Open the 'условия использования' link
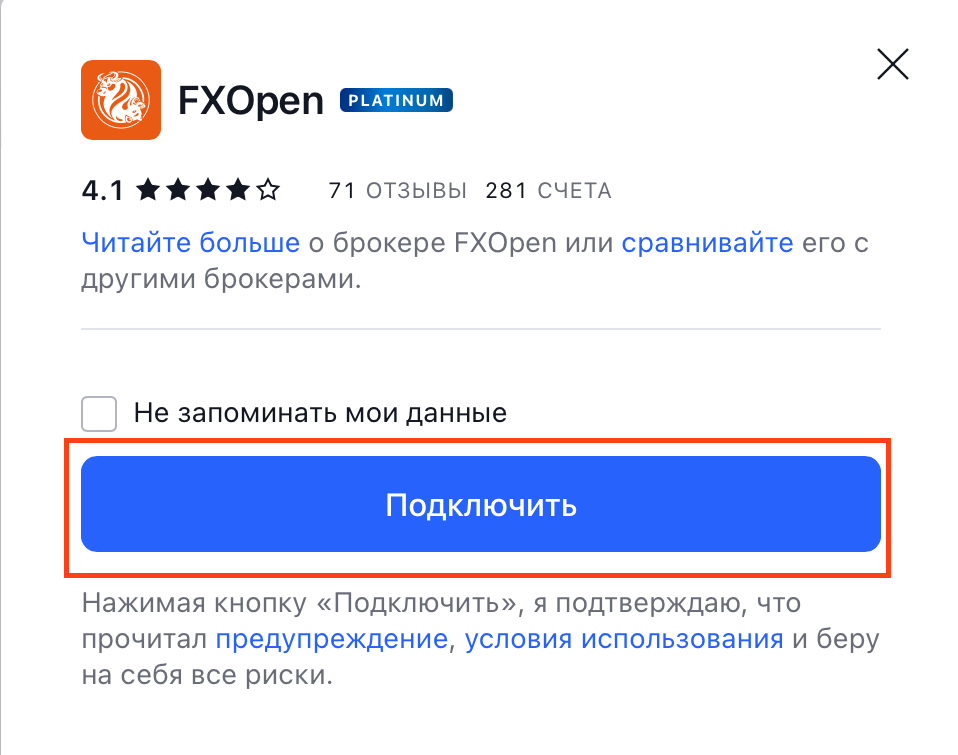This screenshot has height=755, width=958. 624,640
